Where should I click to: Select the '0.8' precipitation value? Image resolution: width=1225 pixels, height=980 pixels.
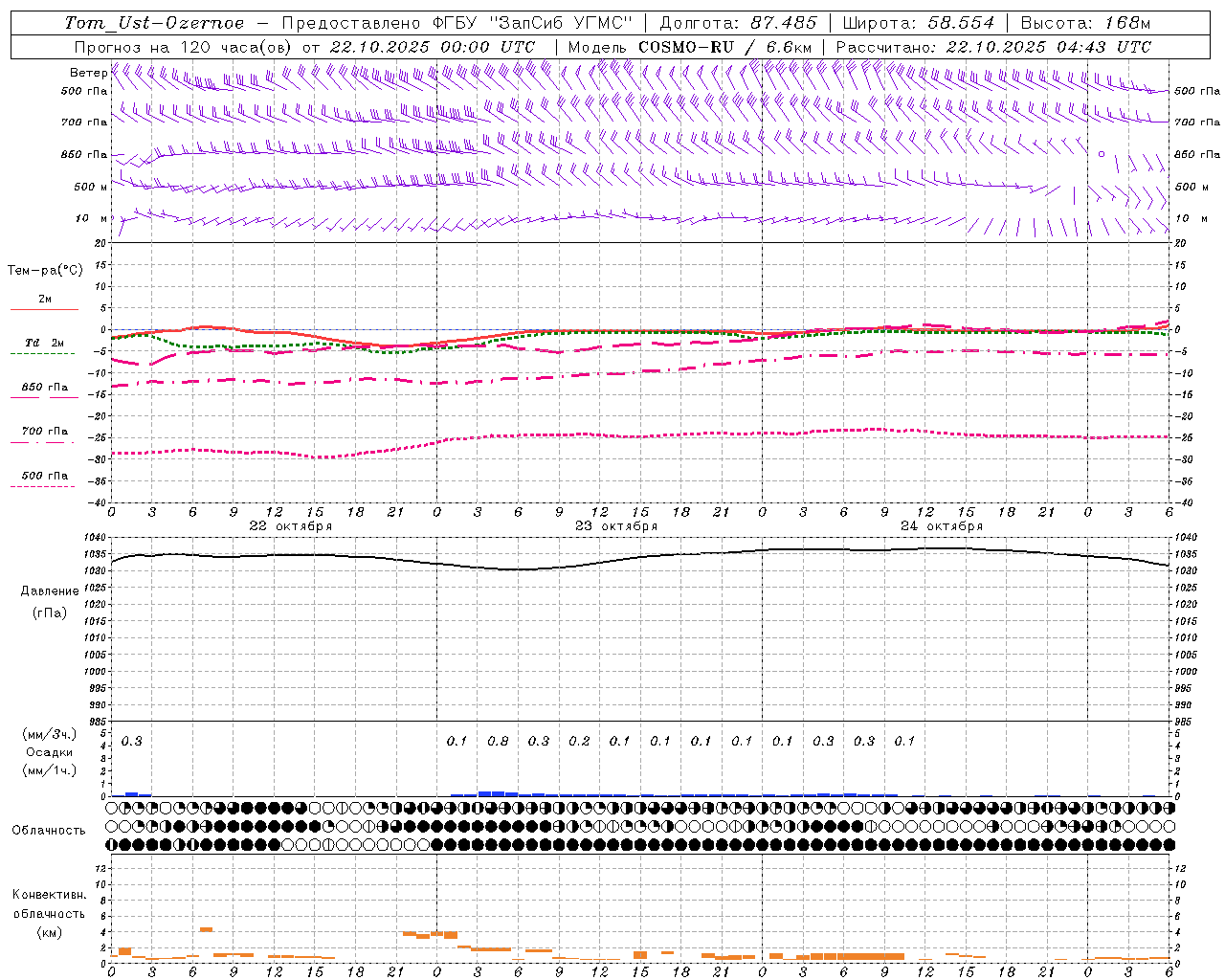[x=498, y=742]
